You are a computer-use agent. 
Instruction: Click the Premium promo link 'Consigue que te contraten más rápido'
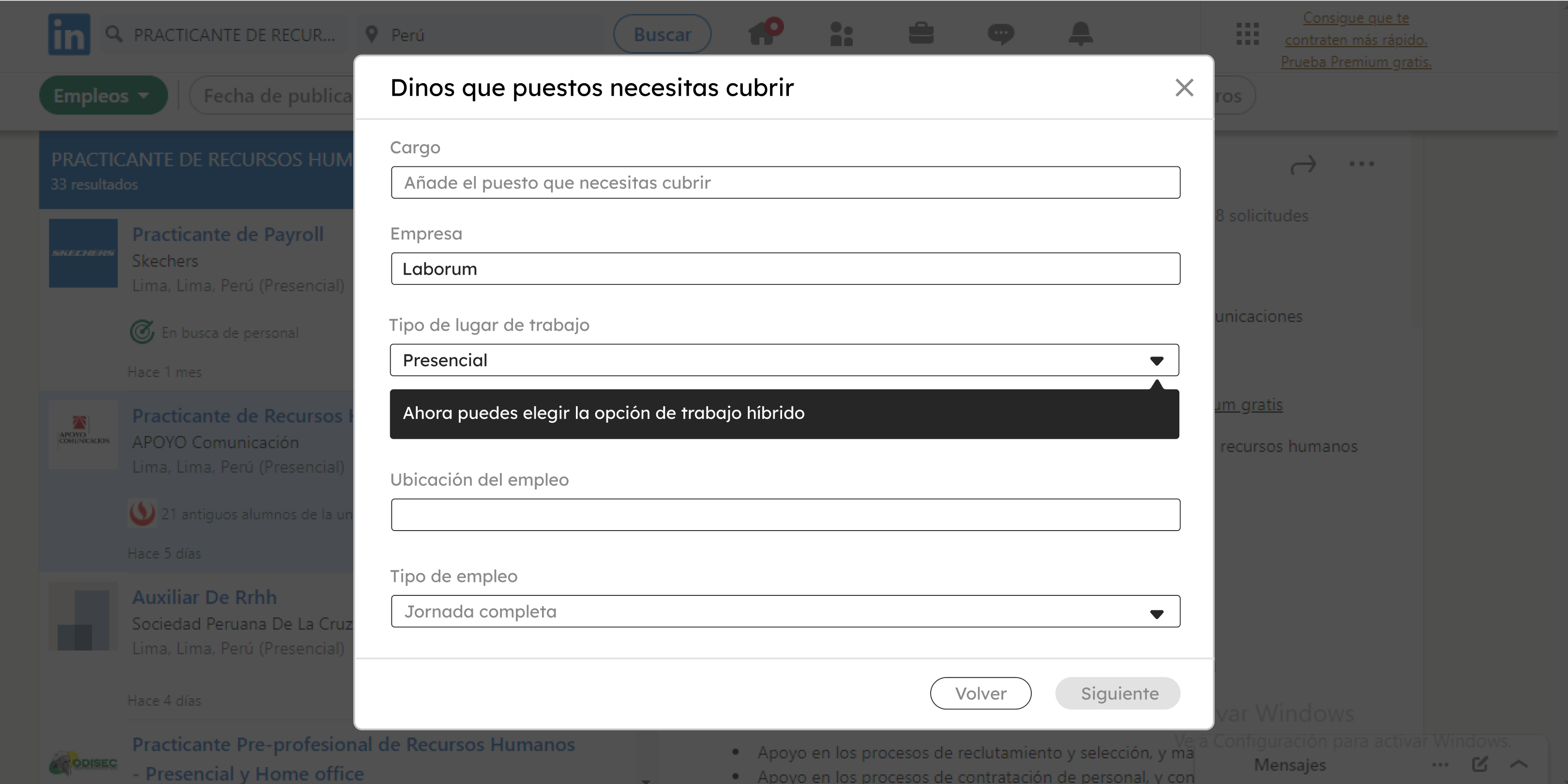pos(1356,40)
